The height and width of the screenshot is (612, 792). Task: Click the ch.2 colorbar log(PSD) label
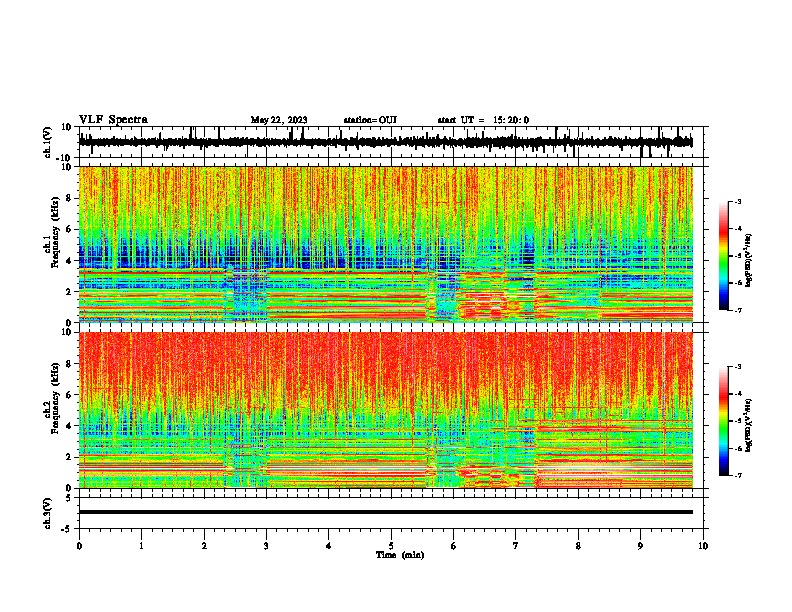tap(748, 426)
